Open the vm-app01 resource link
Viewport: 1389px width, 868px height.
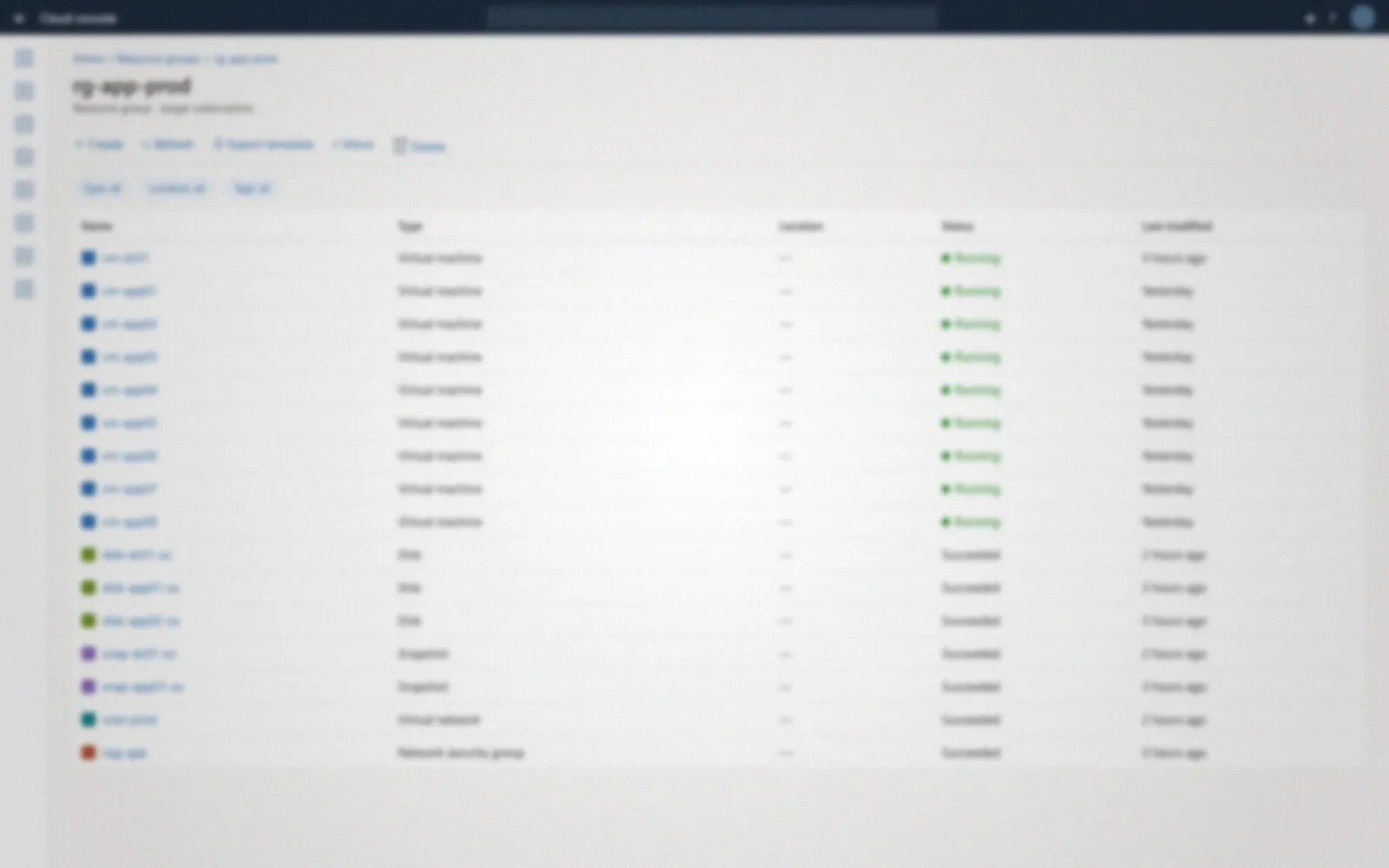[x=128, y=292]
